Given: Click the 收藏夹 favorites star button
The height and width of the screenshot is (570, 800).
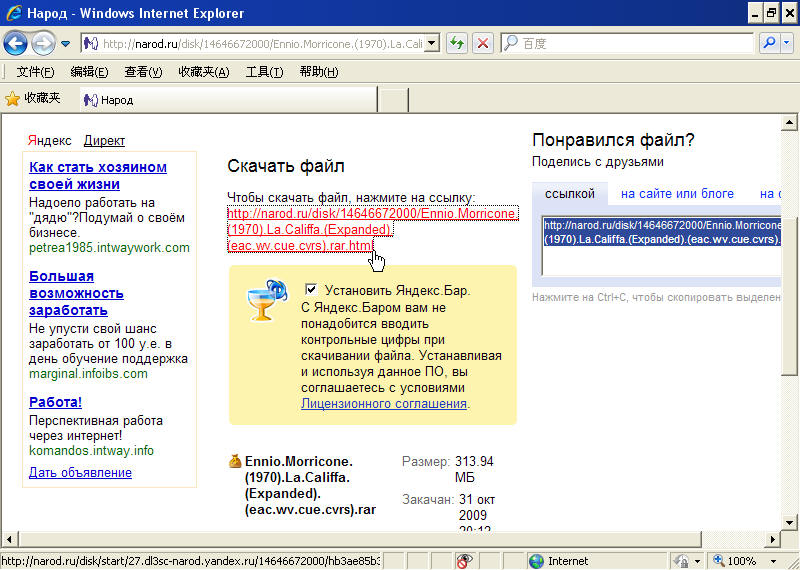Looking at the screenshot, I should coord(33,98).
